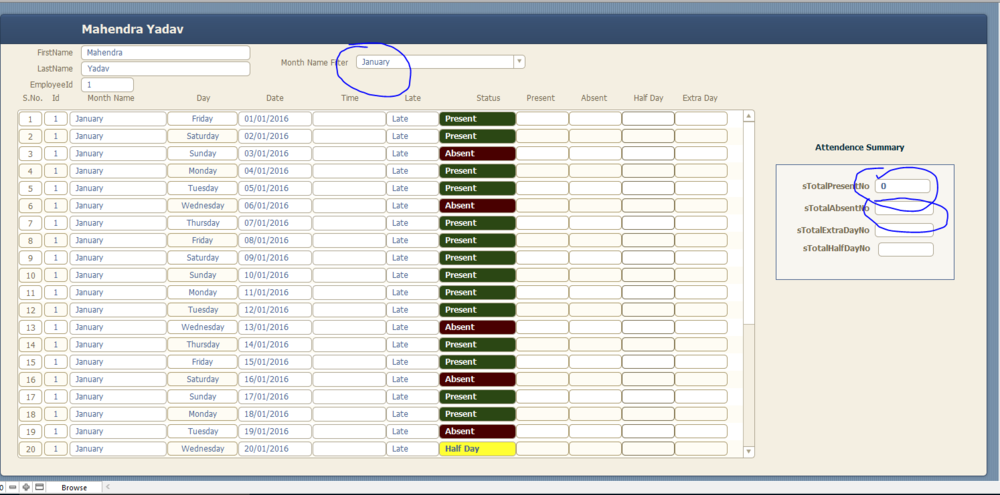Click the Day cell in row 2 (Saturday)
Viewport: 1000px width, 495px height.
pyautogui.click(x=202, y=136)
